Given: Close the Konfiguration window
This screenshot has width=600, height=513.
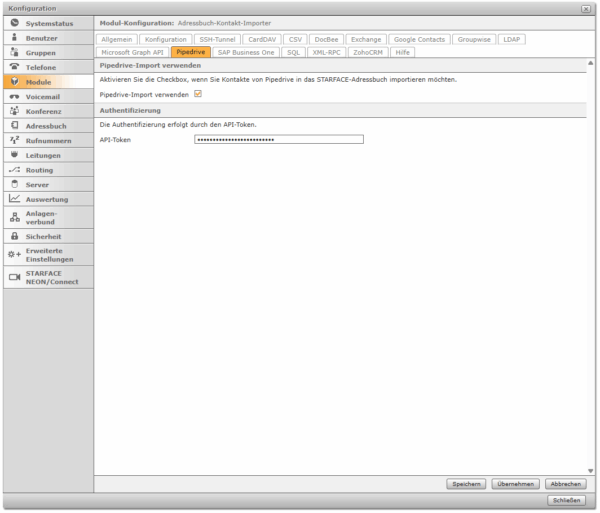Looking at the screenshot, I should (x=585, y=8).
